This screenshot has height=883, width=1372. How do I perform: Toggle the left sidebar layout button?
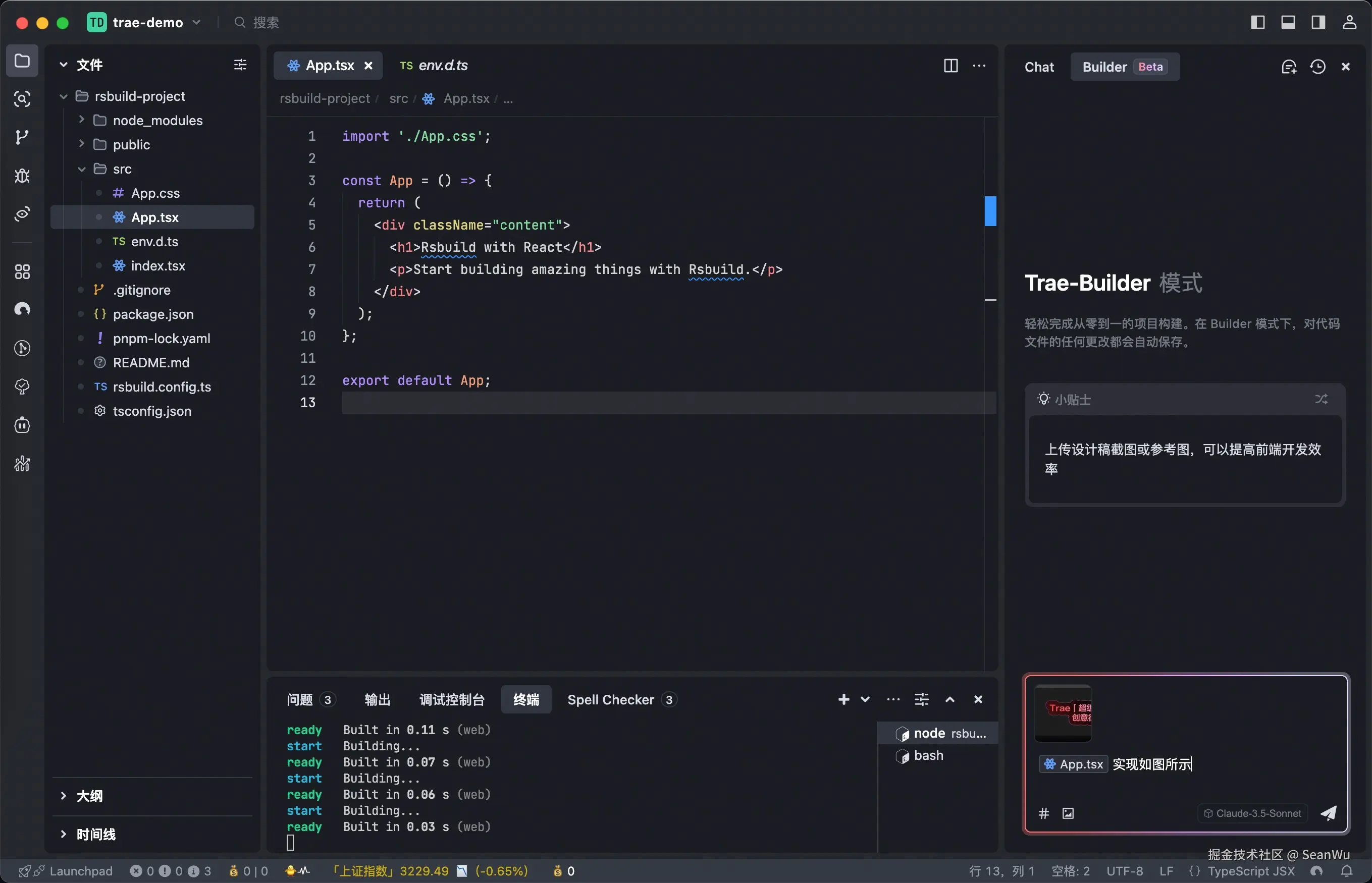tap(1257, 22)
